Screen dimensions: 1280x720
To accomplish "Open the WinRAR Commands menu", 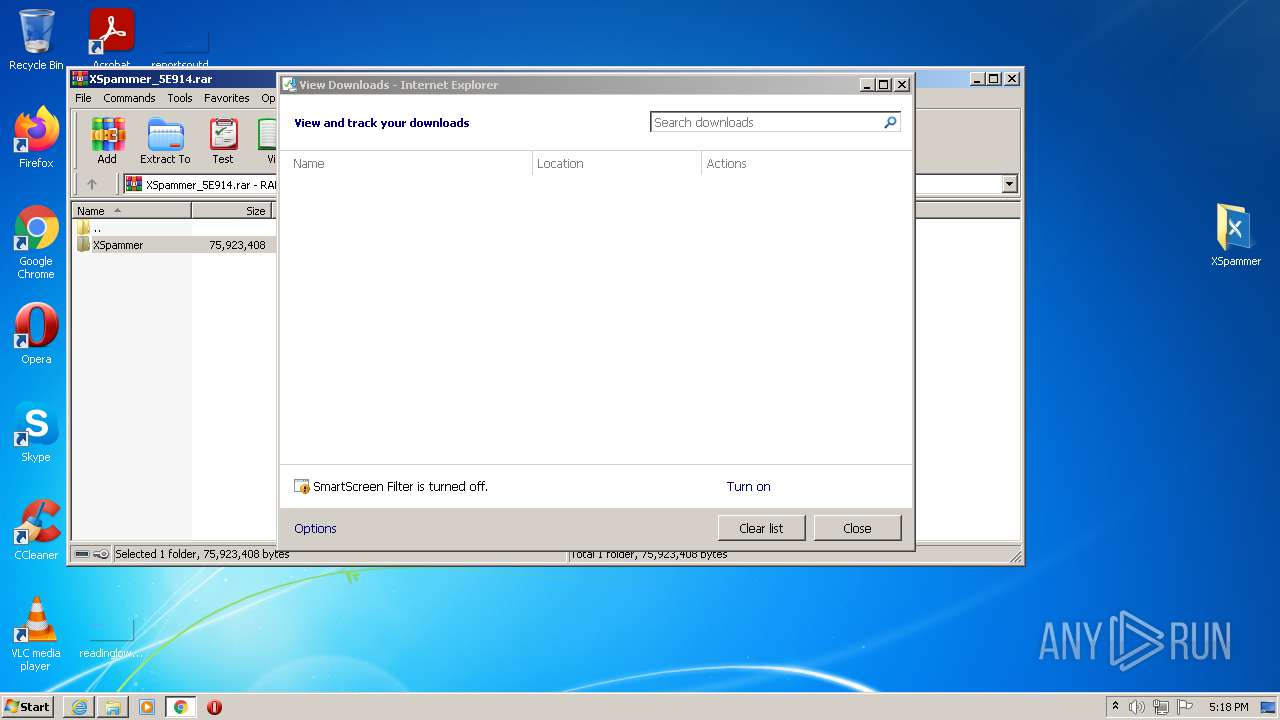I will (129, 98).
